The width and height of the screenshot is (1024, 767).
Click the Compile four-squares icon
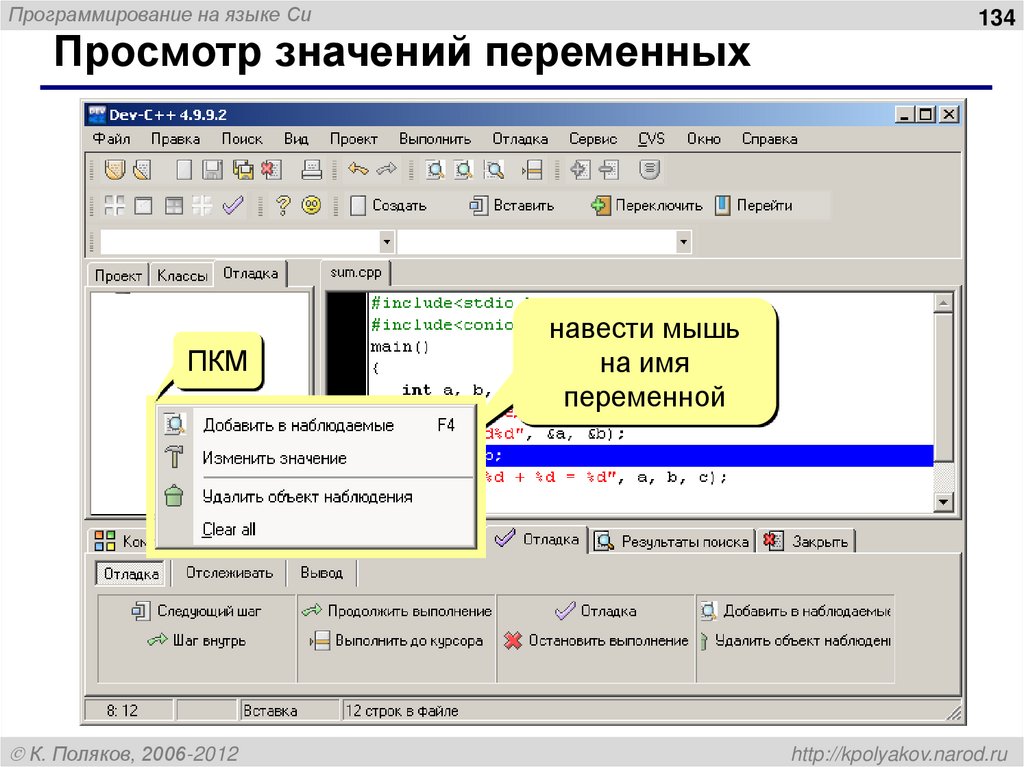coord(114,206)
